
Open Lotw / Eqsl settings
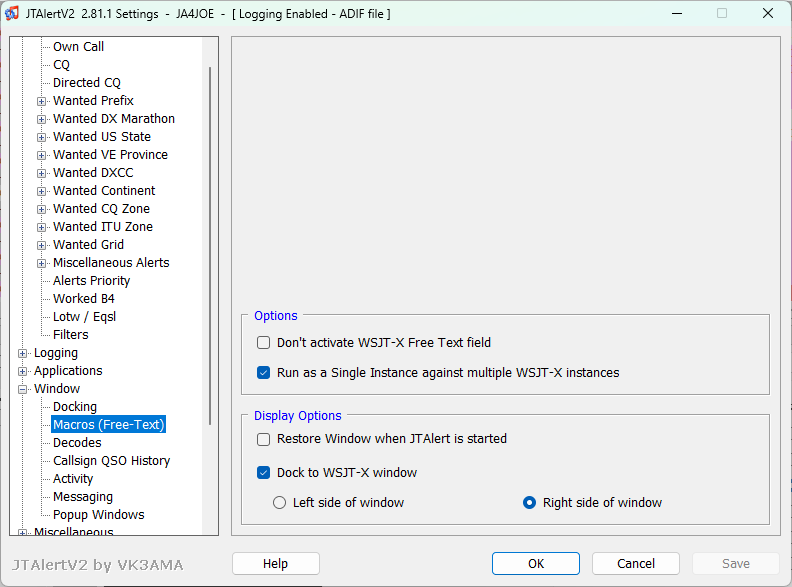[84, 317]
